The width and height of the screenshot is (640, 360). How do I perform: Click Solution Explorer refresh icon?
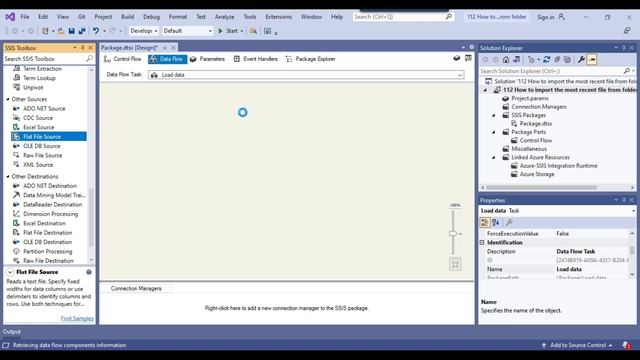[x=547, y=60]
